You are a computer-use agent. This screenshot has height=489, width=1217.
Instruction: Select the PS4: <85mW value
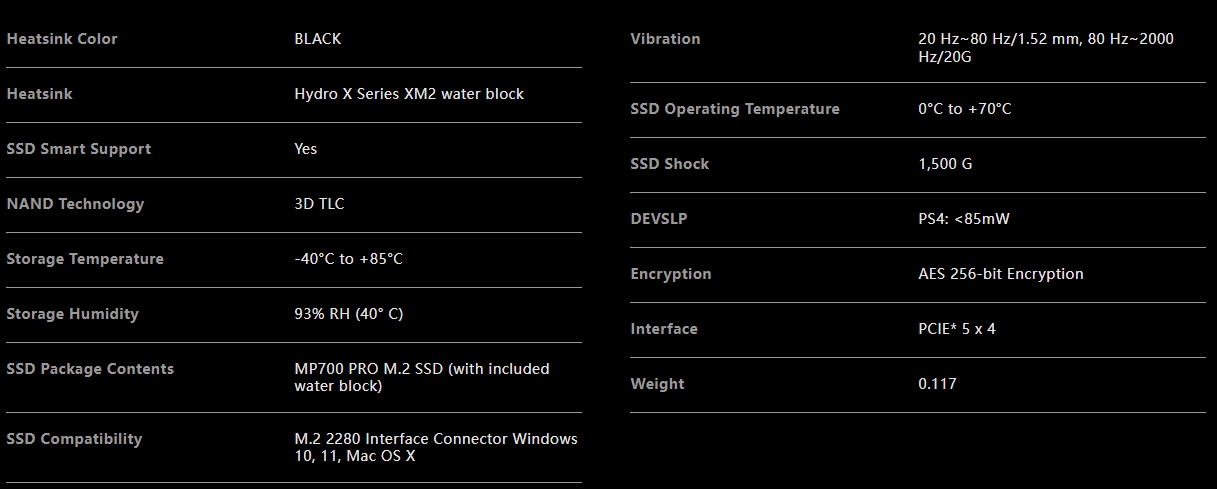[963, 219]
